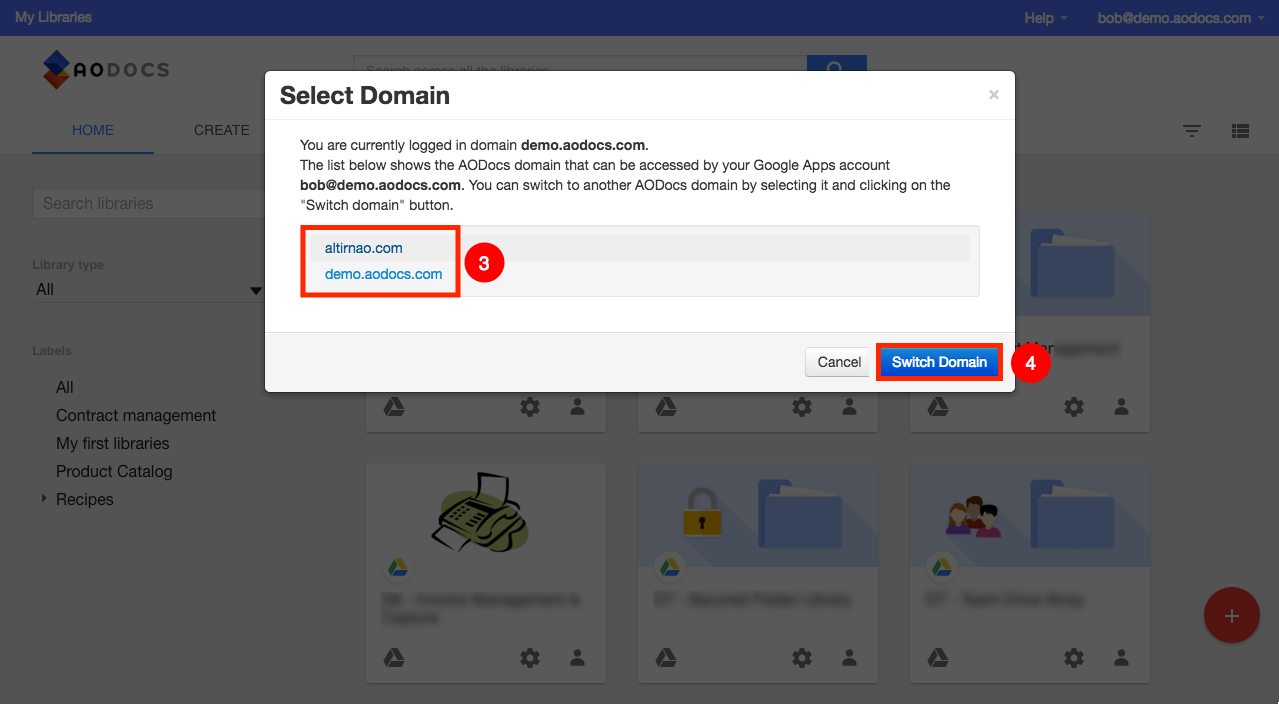This screenshot has height=704, width=1279.
Task: Close the Select Domain dialog with the X
Action: tap(993, 95)
